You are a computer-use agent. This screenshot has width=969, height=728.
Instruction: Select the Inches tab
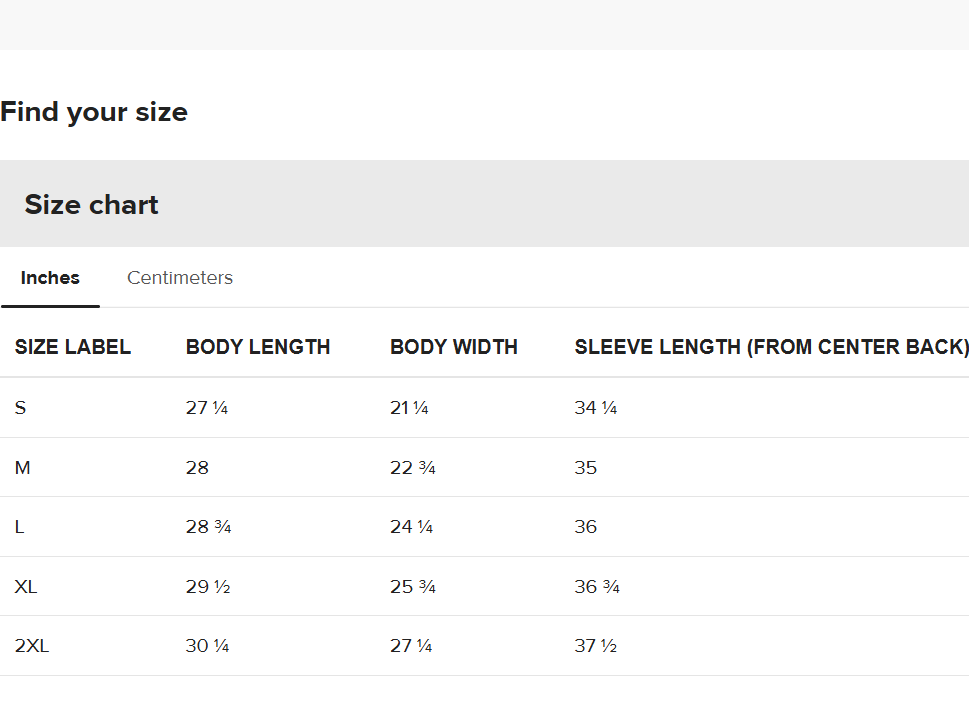[x=50, y=277]
